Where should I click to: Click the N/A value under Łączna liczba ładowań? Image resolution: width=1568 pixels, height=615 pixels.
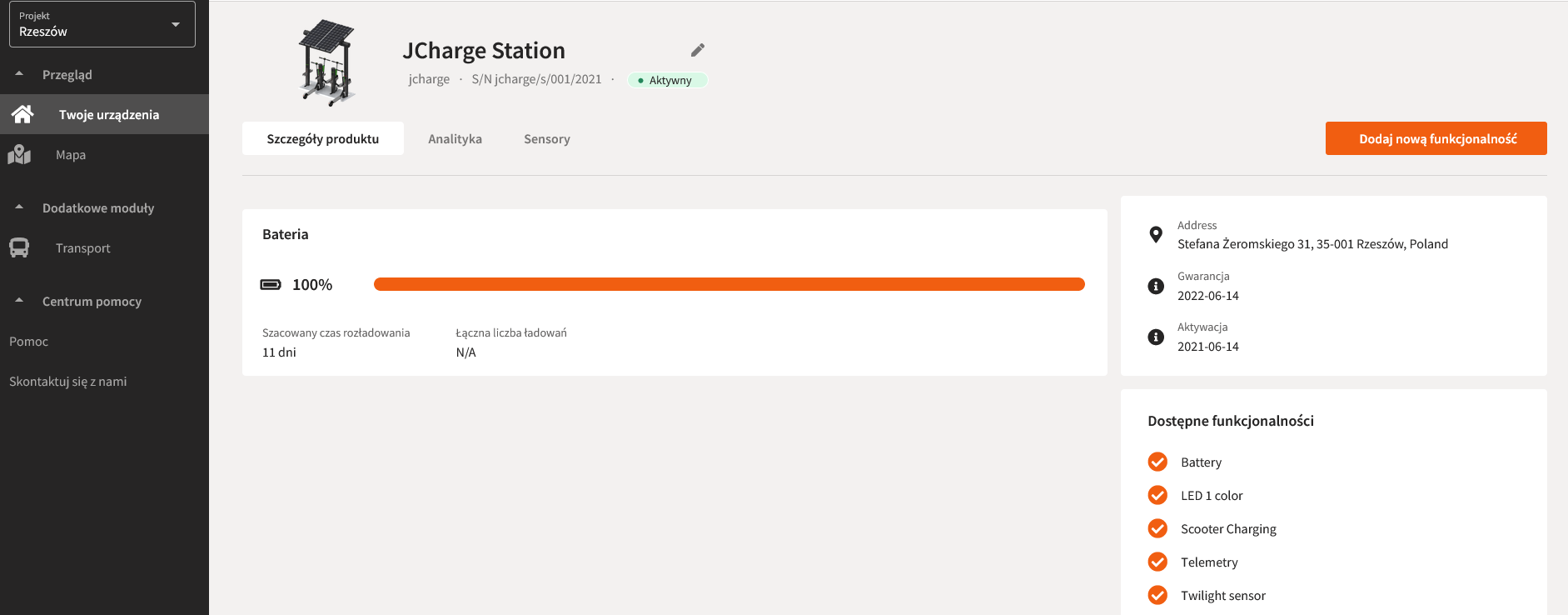click(466, 352)
